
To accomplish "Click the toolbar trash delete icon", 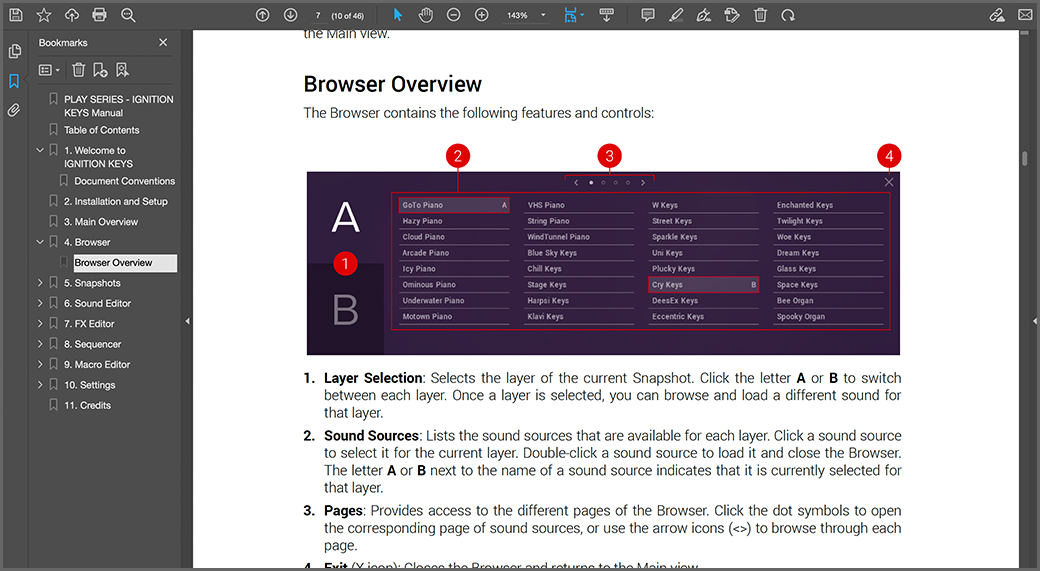I will [x=760, y=15].
